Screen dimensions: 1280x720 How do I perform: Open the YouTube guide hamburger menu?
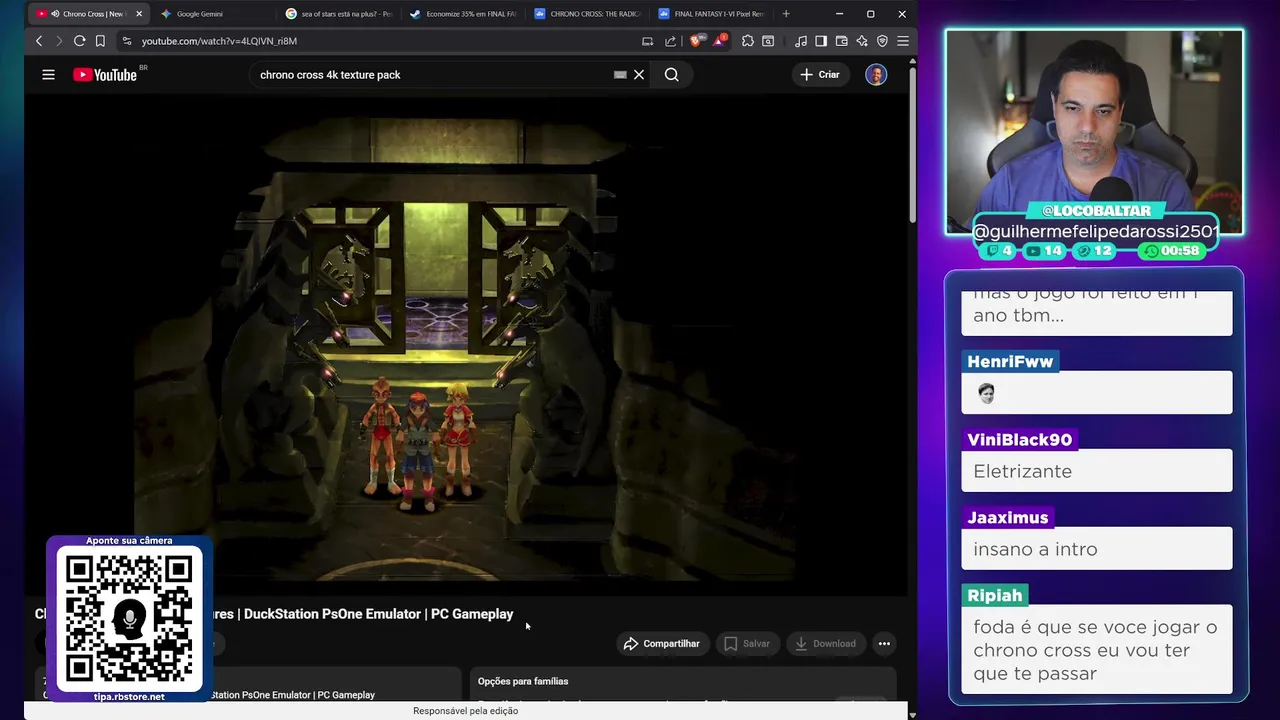click(48, 75)
